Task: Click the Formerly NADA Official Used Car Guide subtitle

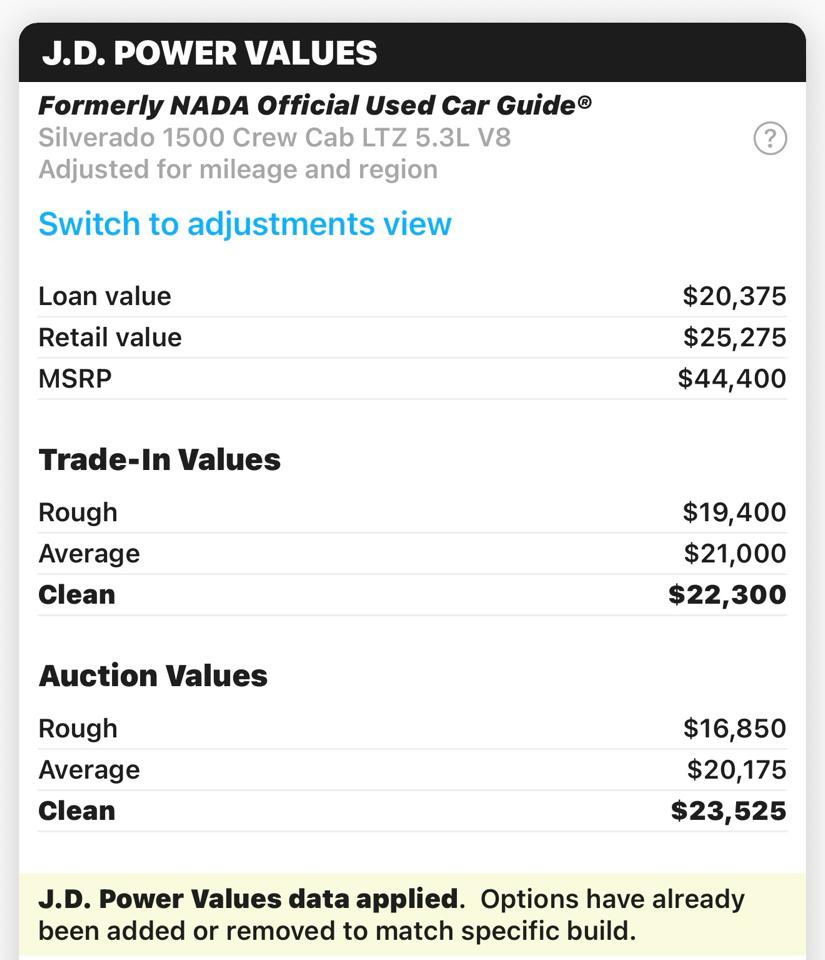Action: point(314,105)
